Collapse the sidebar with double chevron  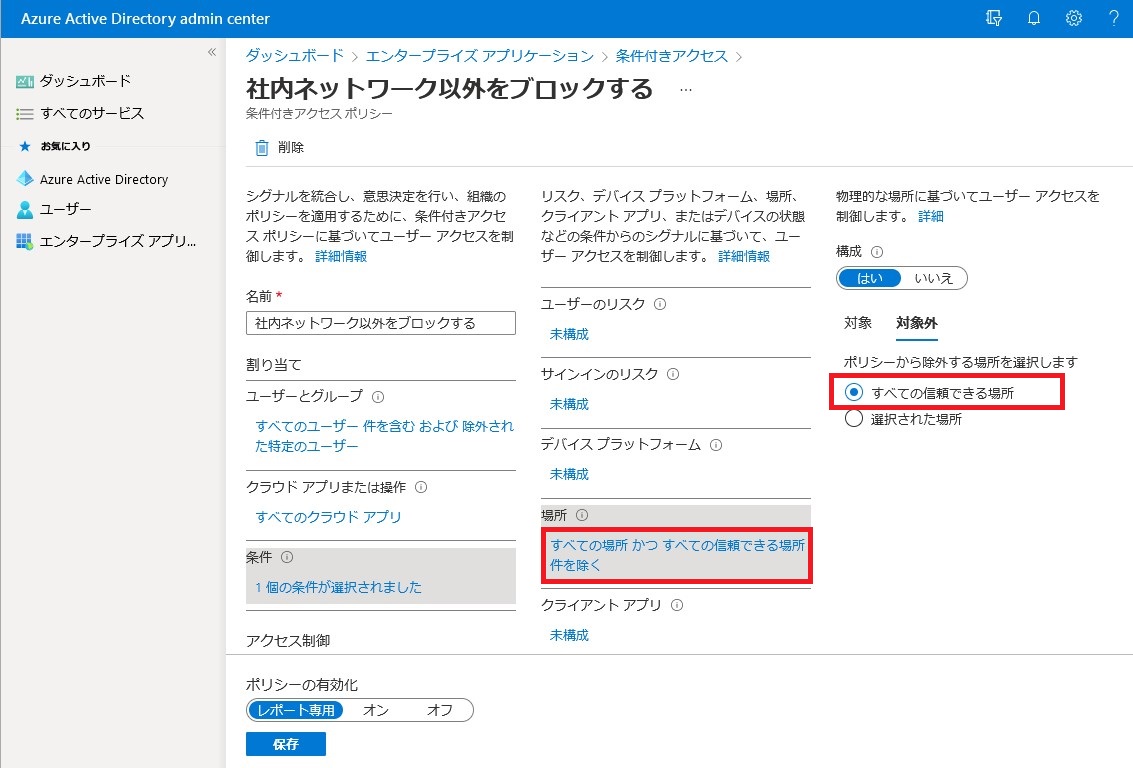[212, 52]
